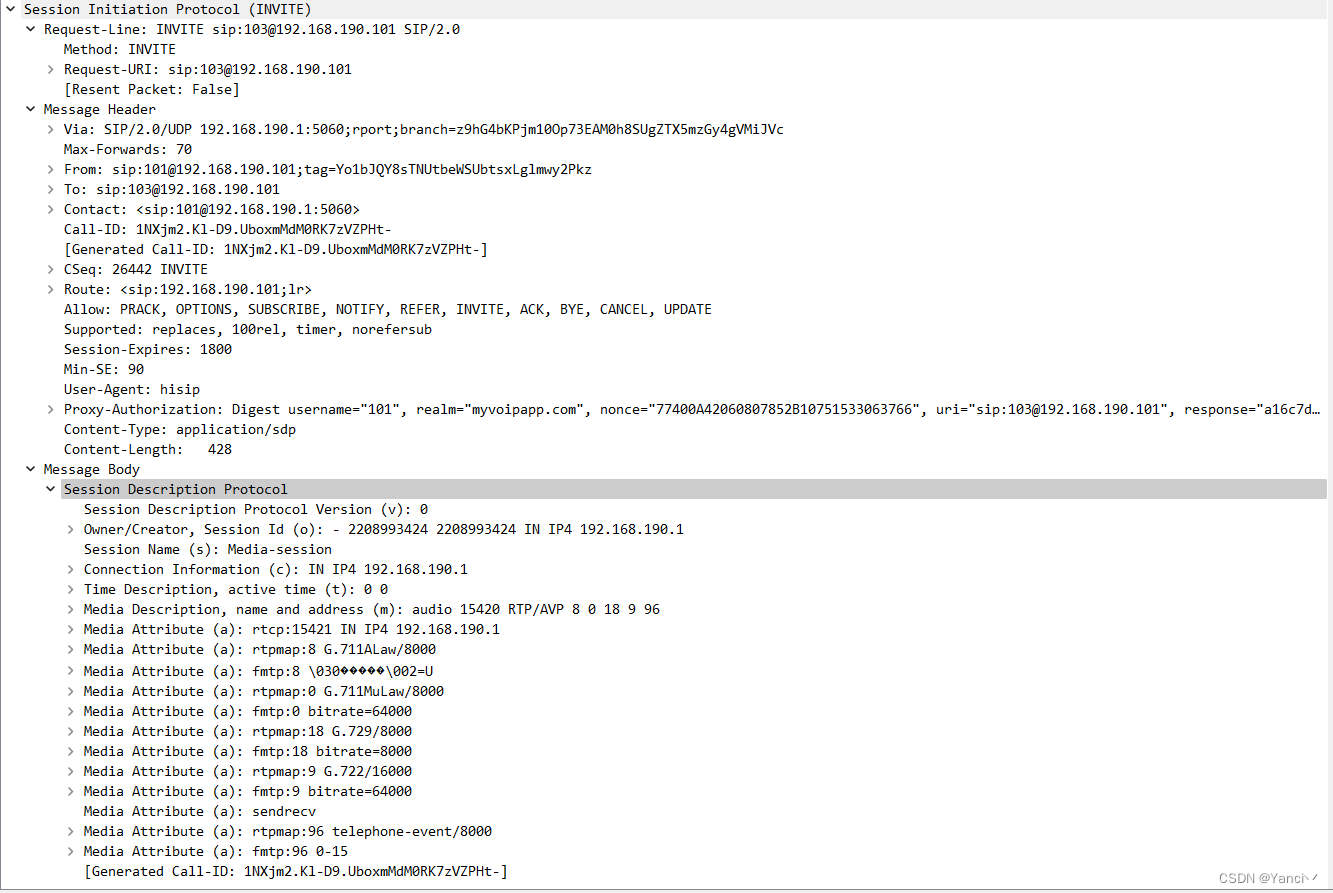This screenshot has height=893, width=1333.
Task: Expand the audio Media Description line
Action: point(69,609)
